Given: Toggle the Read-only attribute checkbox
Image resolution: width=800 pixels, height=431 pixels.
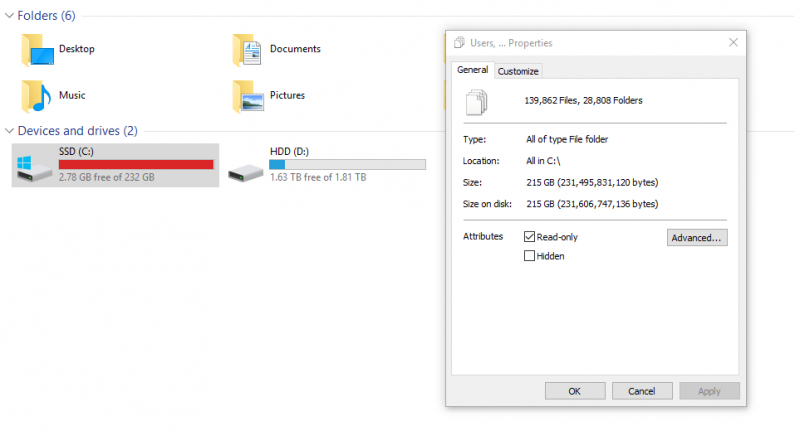Looking at the screenshot, I should [530, 237].
